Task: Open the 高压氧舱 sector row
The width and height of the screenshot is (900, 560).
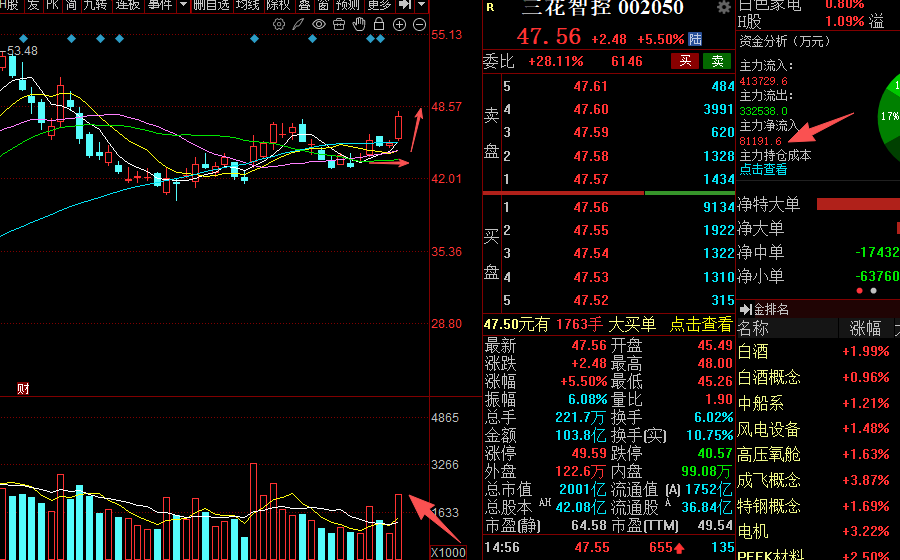Action: click(818, 454)
